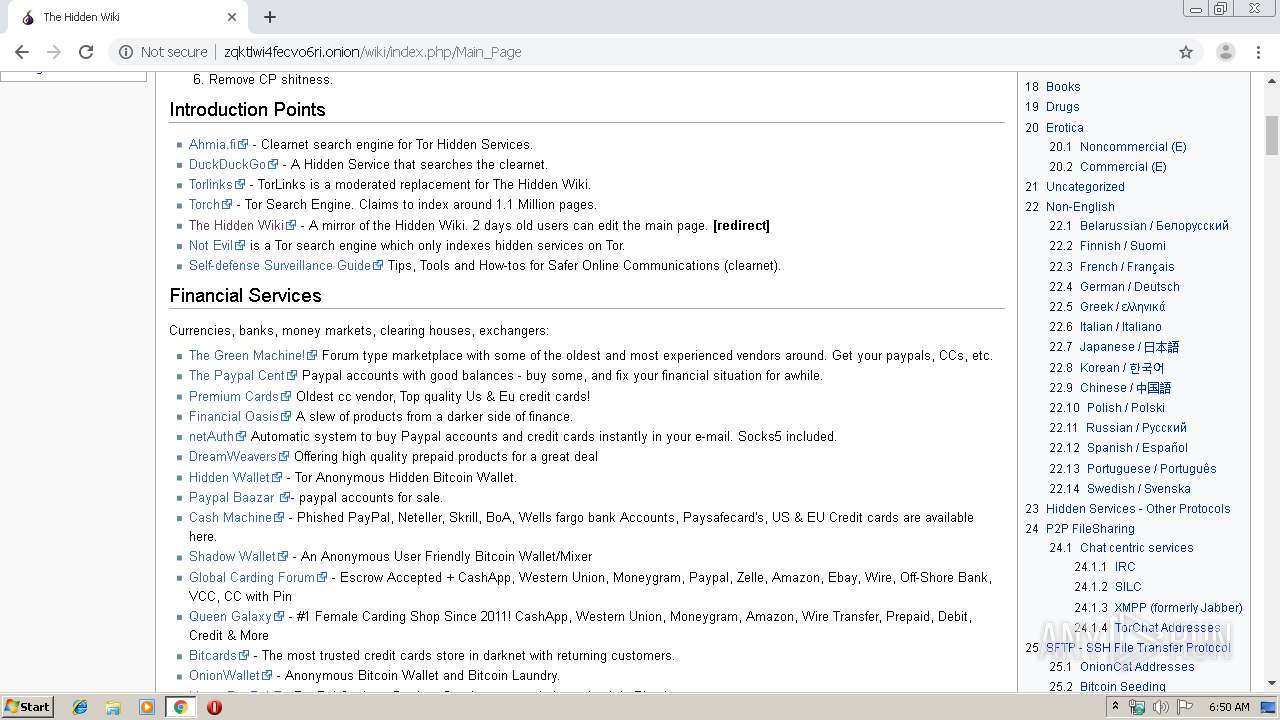Click the Not secure info icon

pyautogui.click(x=126, y=52)
